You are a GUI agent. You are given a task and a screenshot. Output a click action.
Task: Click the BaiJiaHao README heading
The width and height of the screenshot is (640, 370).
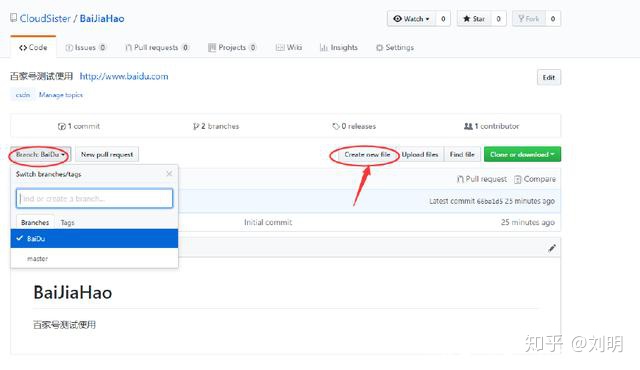click(73, 292)
